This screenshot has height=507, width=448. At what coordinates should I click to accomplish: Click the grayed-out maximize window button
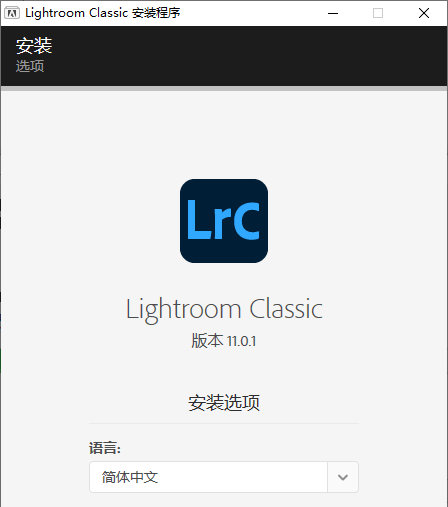(378, 13)
